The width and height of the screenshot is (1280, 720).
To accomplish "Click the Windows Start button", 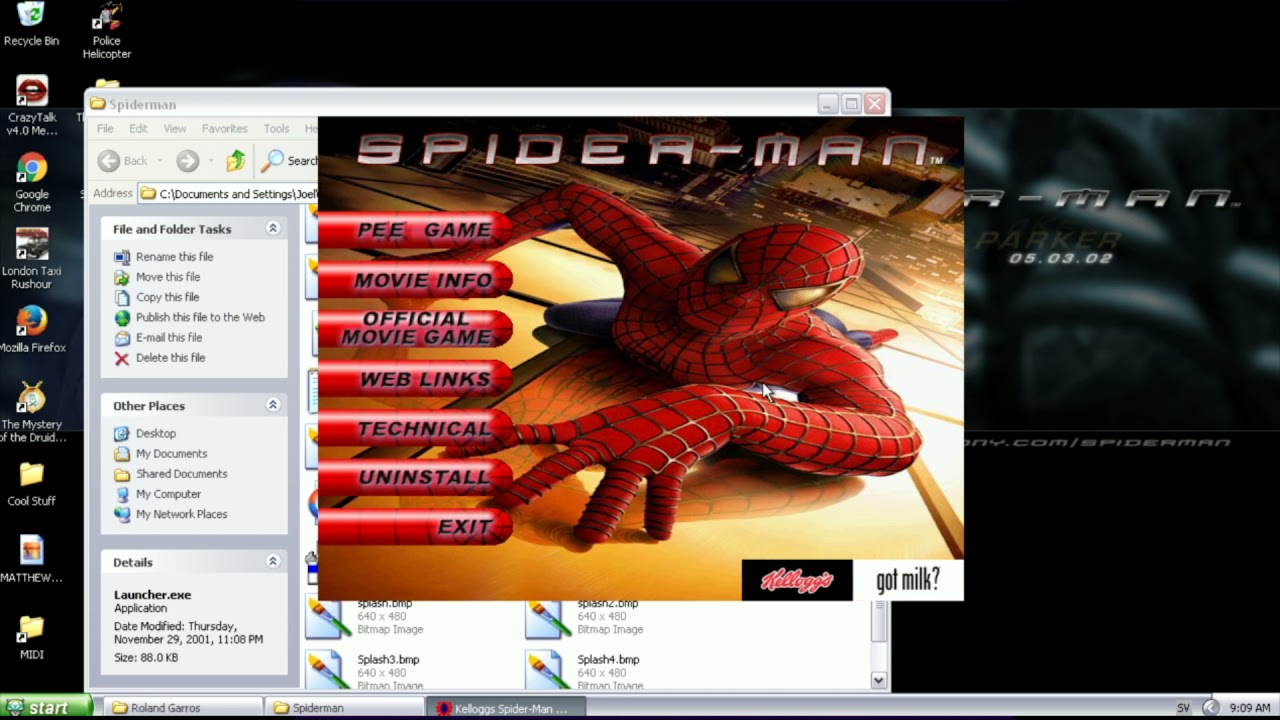I will (46, 707).
